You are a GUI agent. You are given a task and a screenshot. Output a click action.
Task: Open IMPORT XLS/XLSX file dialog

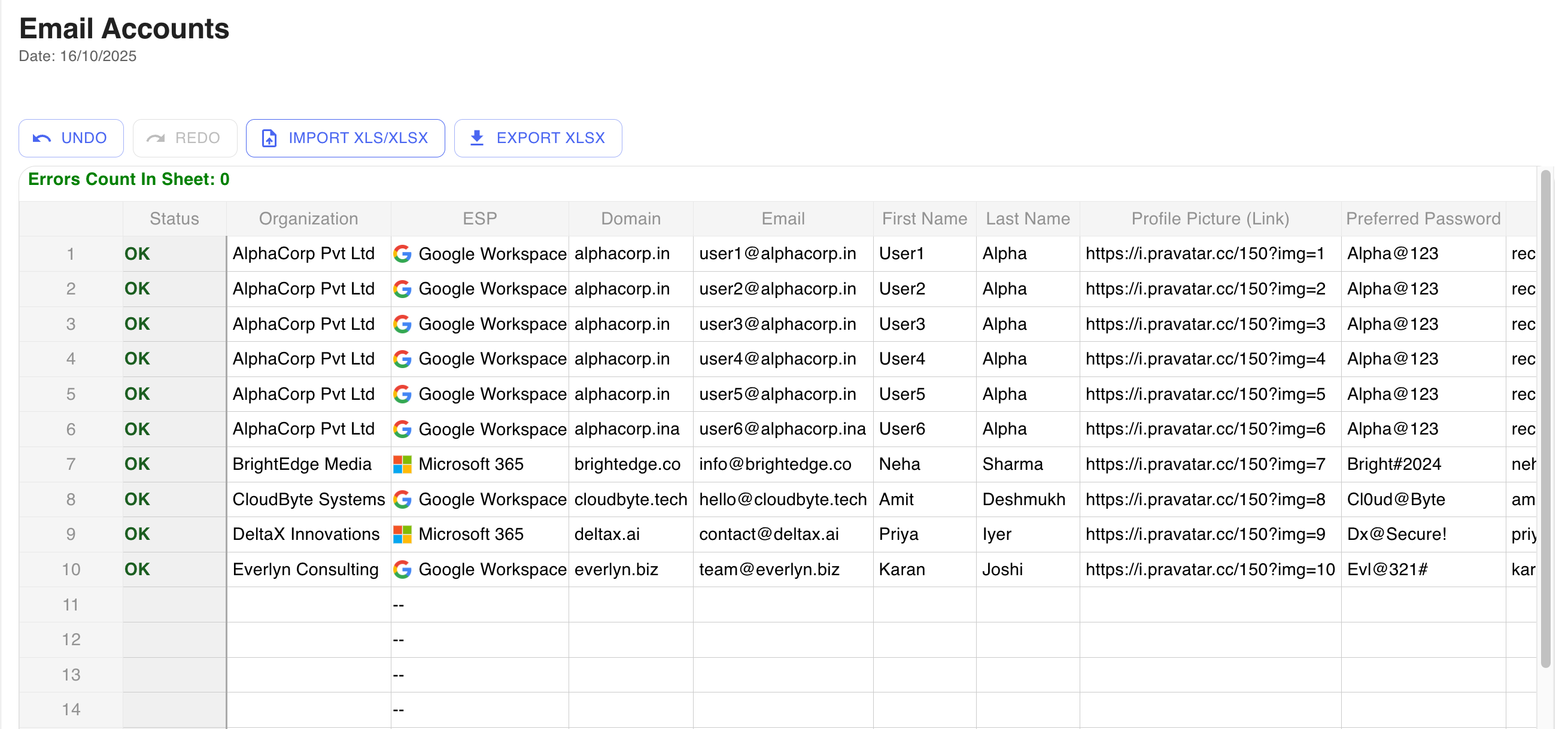[345, 138]
